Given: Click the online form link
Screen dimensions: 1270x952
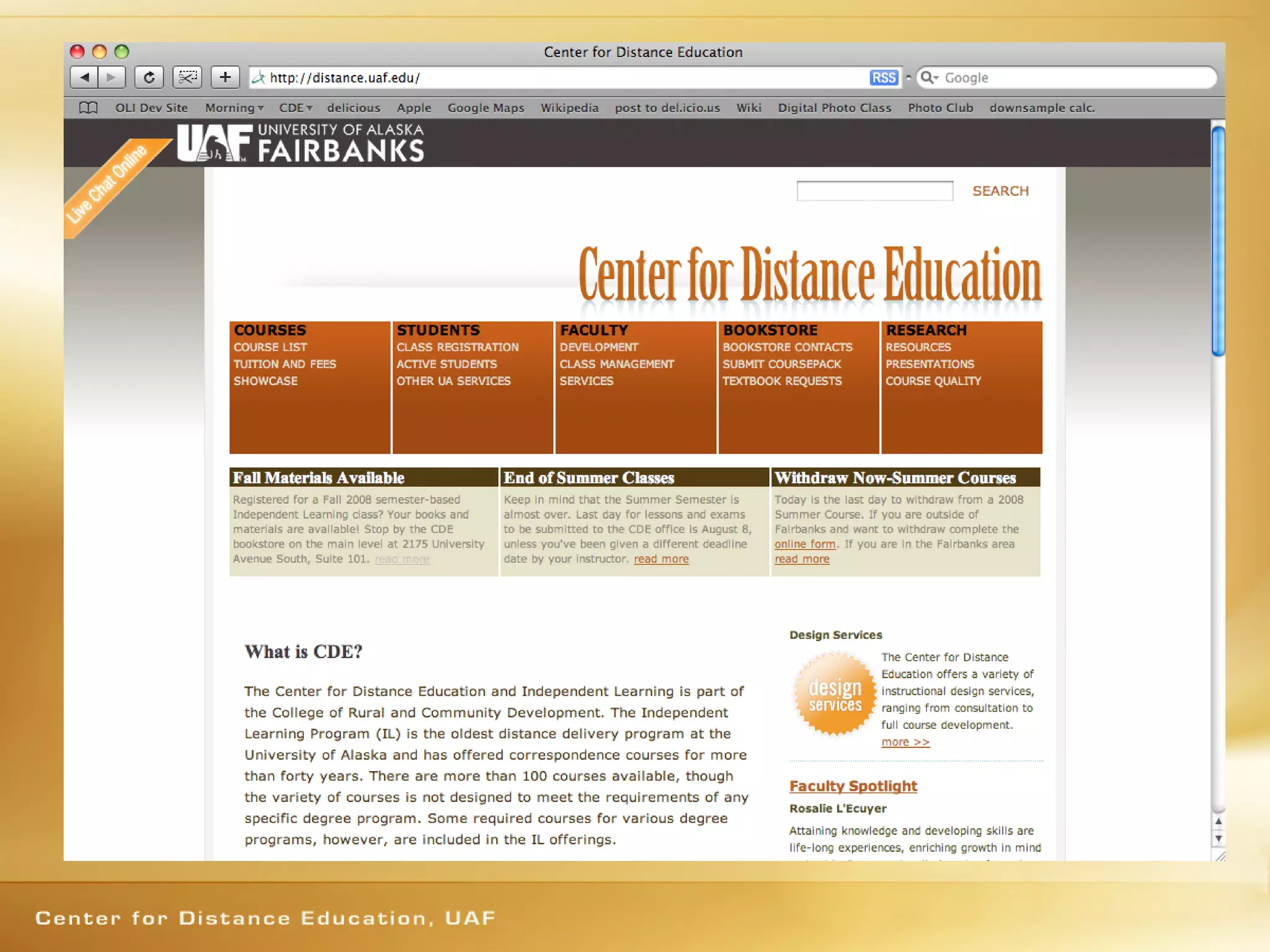Looking at the screenshot, I should [804, 544].
